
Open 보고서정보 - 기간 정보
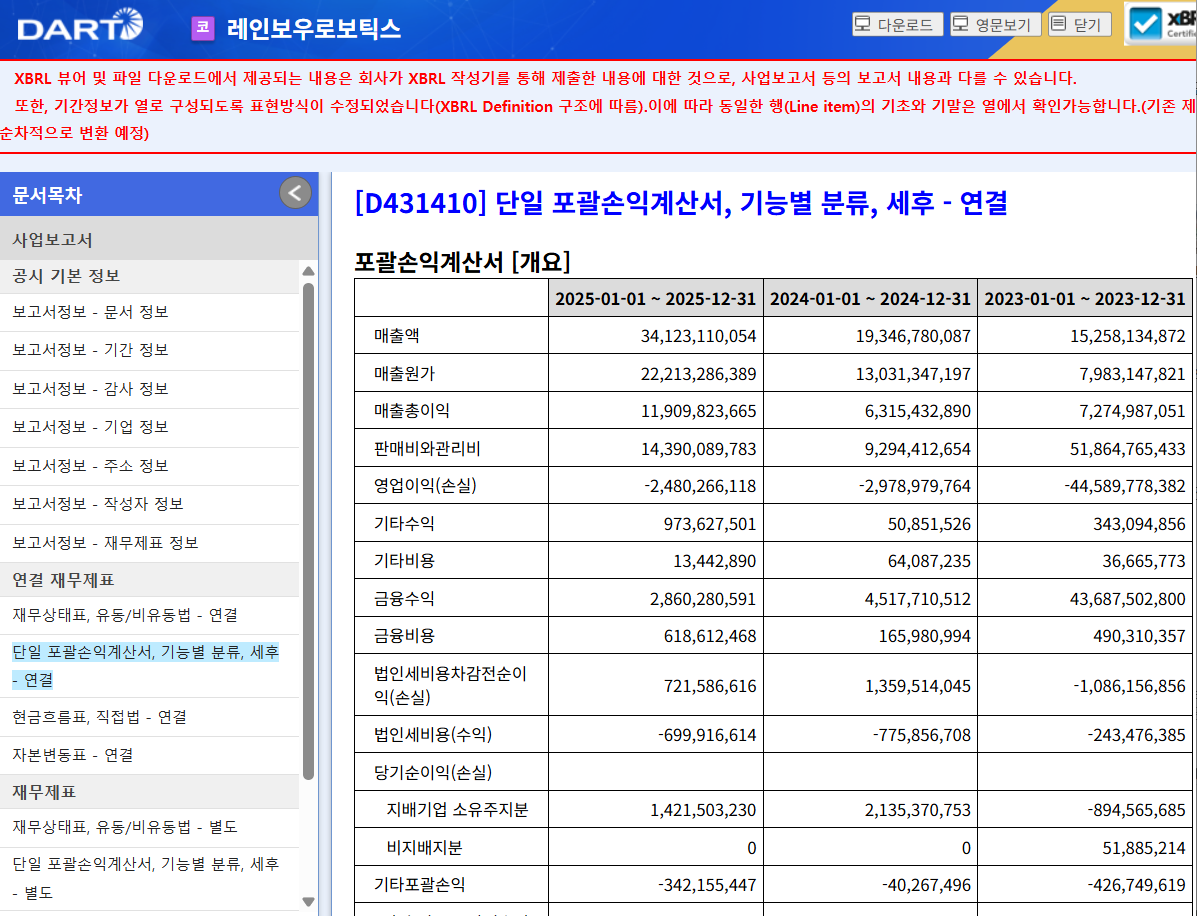pyautogui.click(x=90, y=350)
